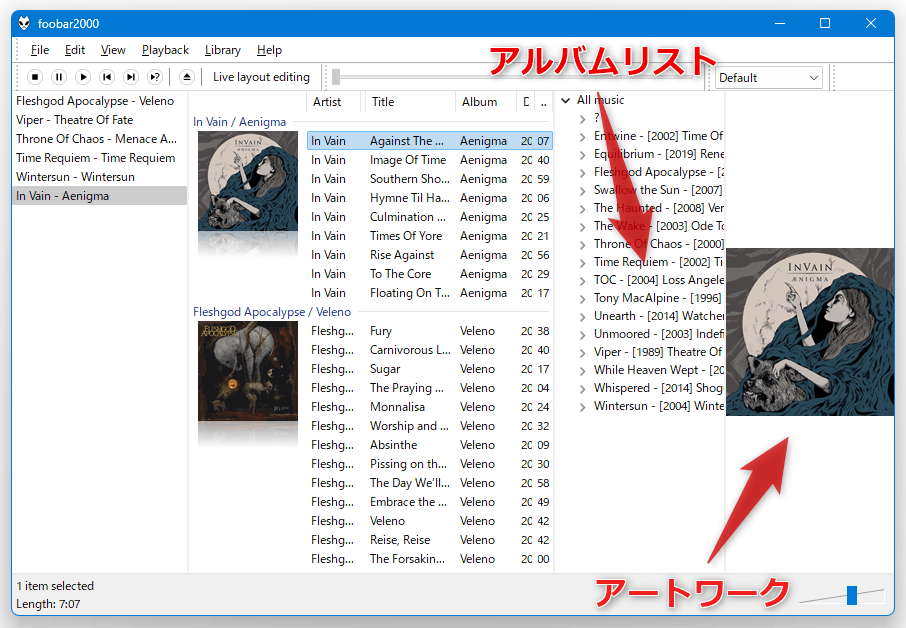The height and width of the screenshot is (628, 906).
Task: Expand the Throne Of Chaos tree node
Action: pyautogui.click(x=582, y=244)
